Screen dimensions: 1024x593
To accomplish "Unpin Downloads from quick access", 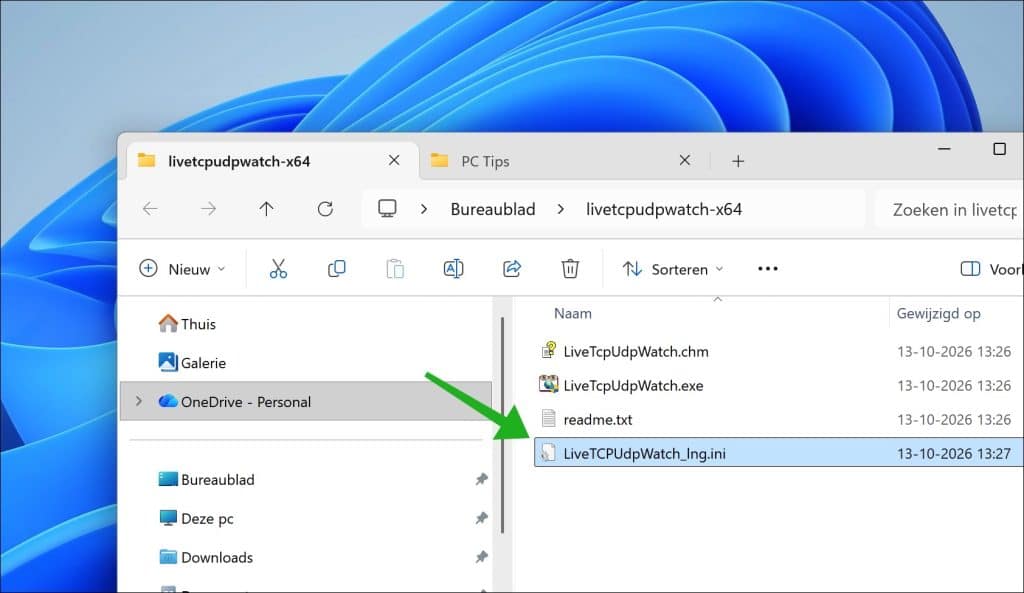I will tap(482, 557).
